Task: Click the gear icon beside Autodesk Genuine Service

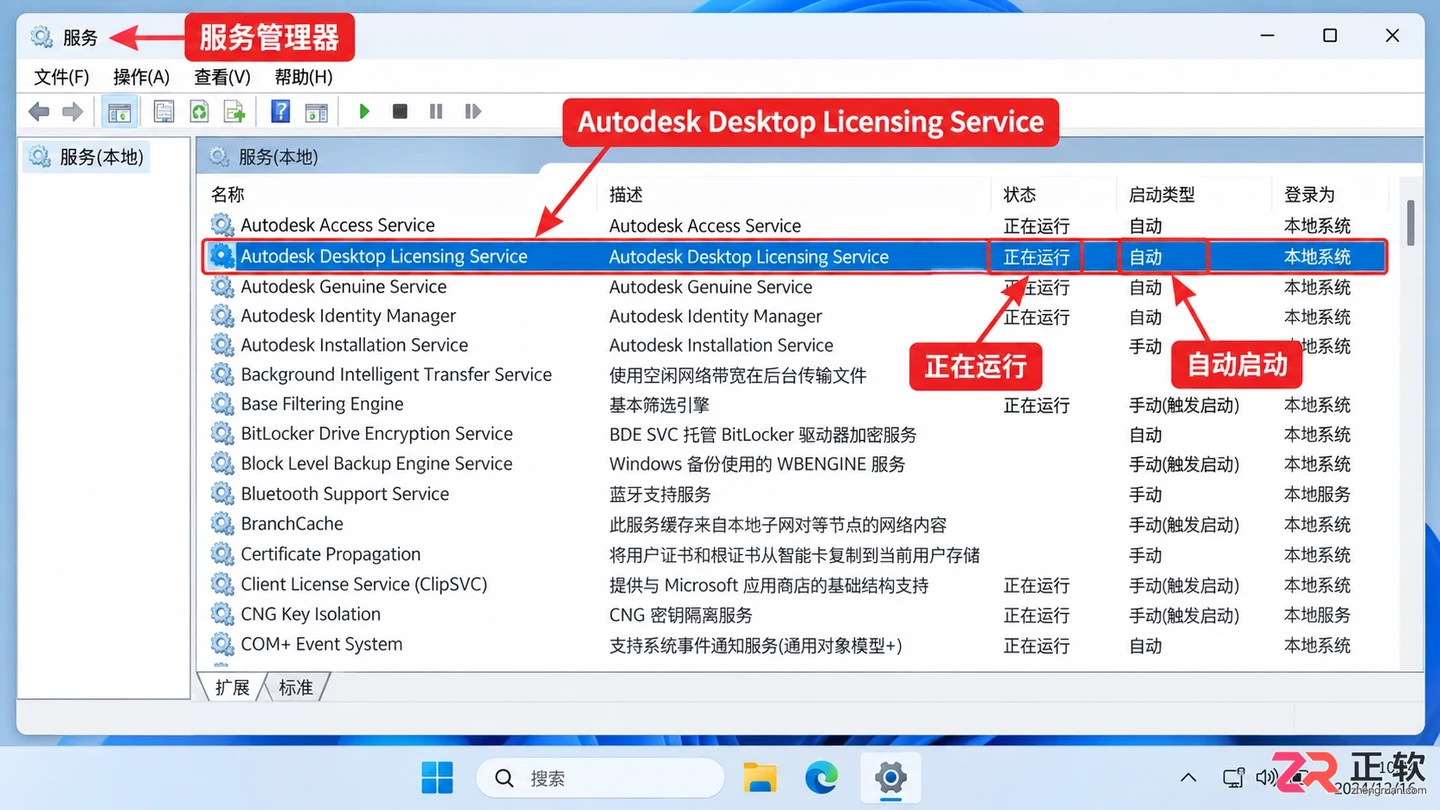Action: coord(222,286)
